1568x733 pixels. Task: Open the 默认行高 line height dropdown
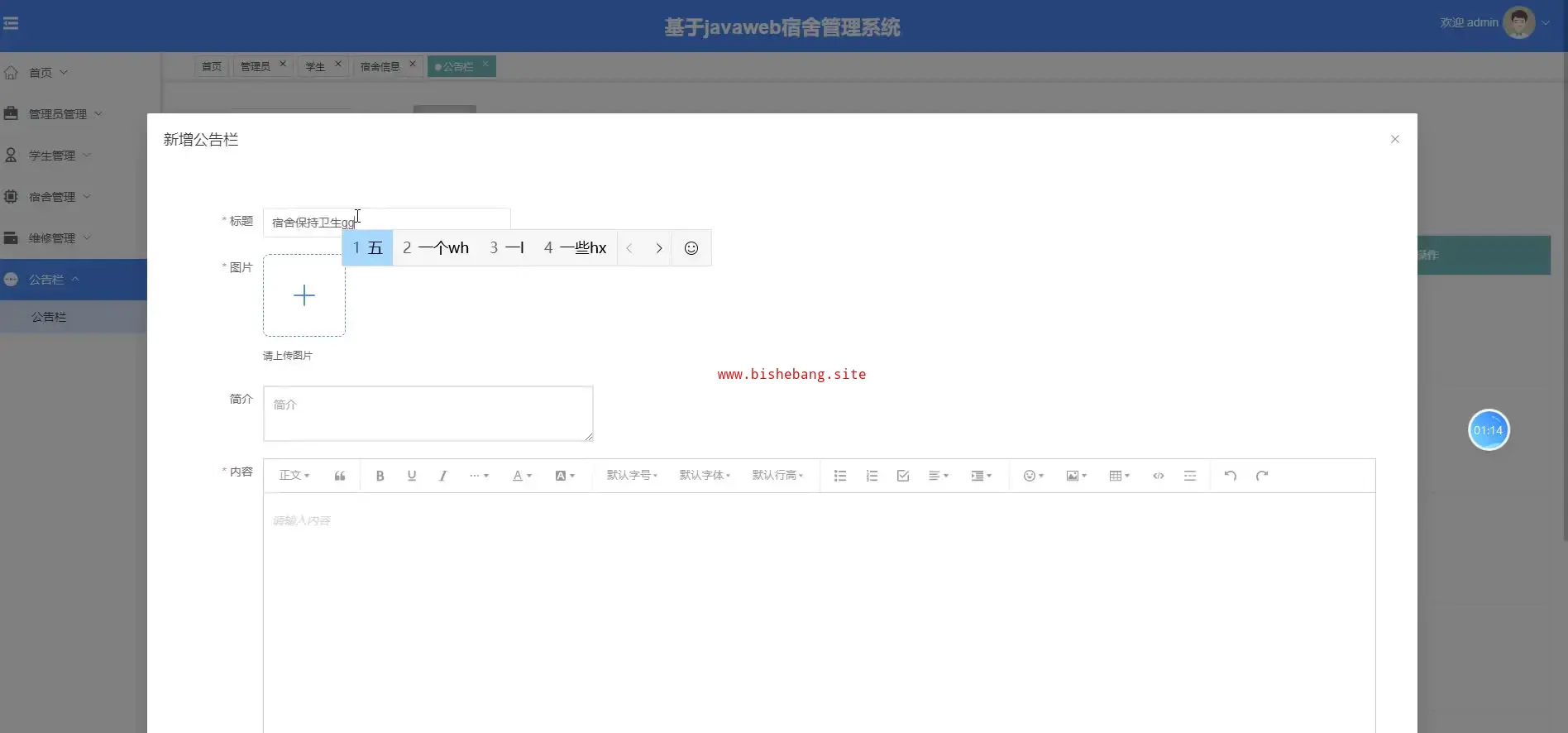(777, 476)
